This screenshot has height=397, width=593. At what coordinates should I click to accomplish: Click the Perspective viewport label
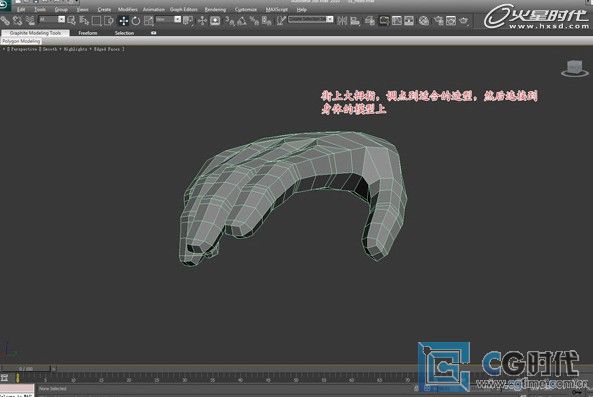tap(24, 49)
